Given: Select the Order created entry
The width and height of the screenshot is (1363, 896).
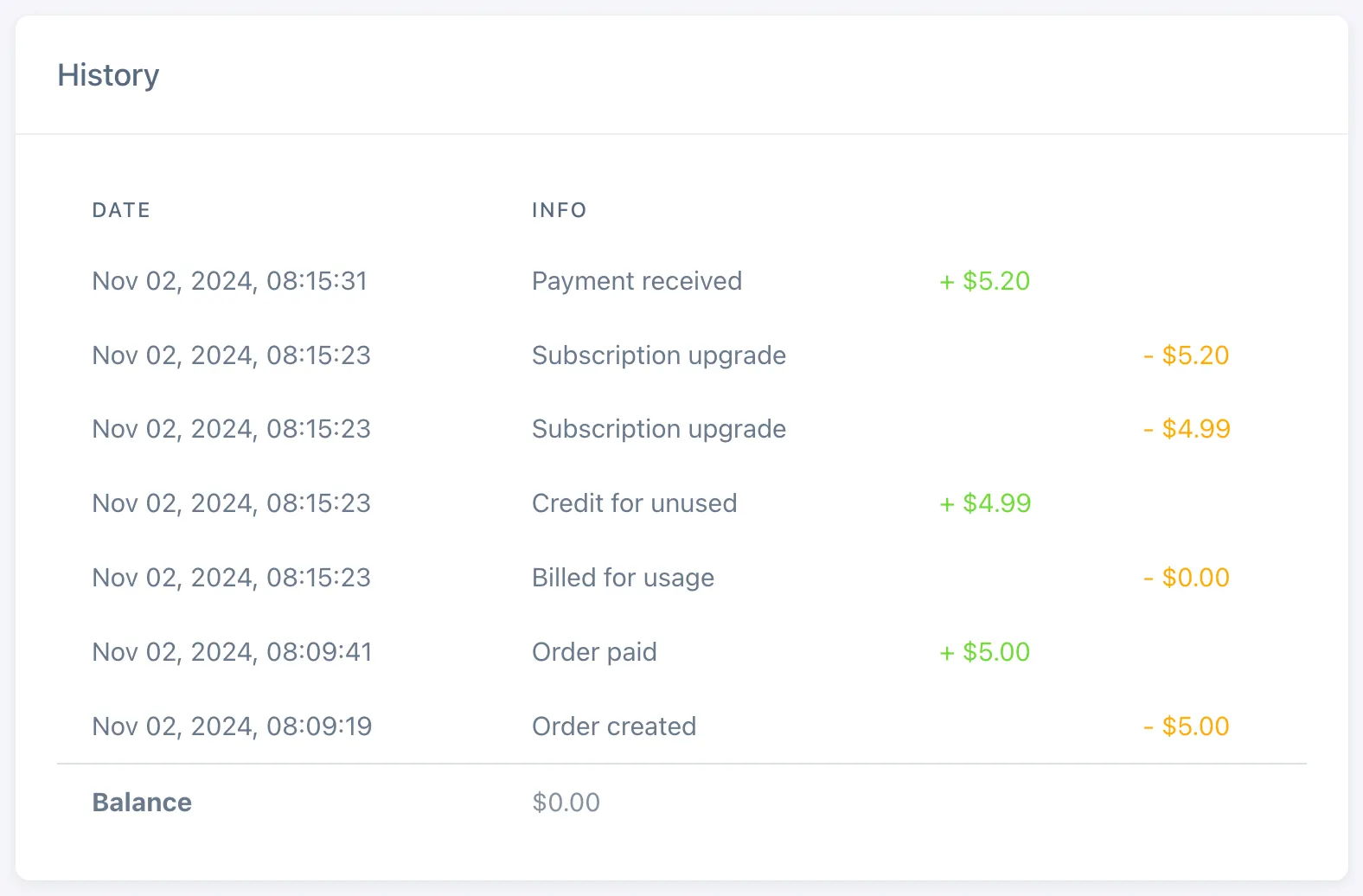Looking at the screenshot, I should (614, 726).
